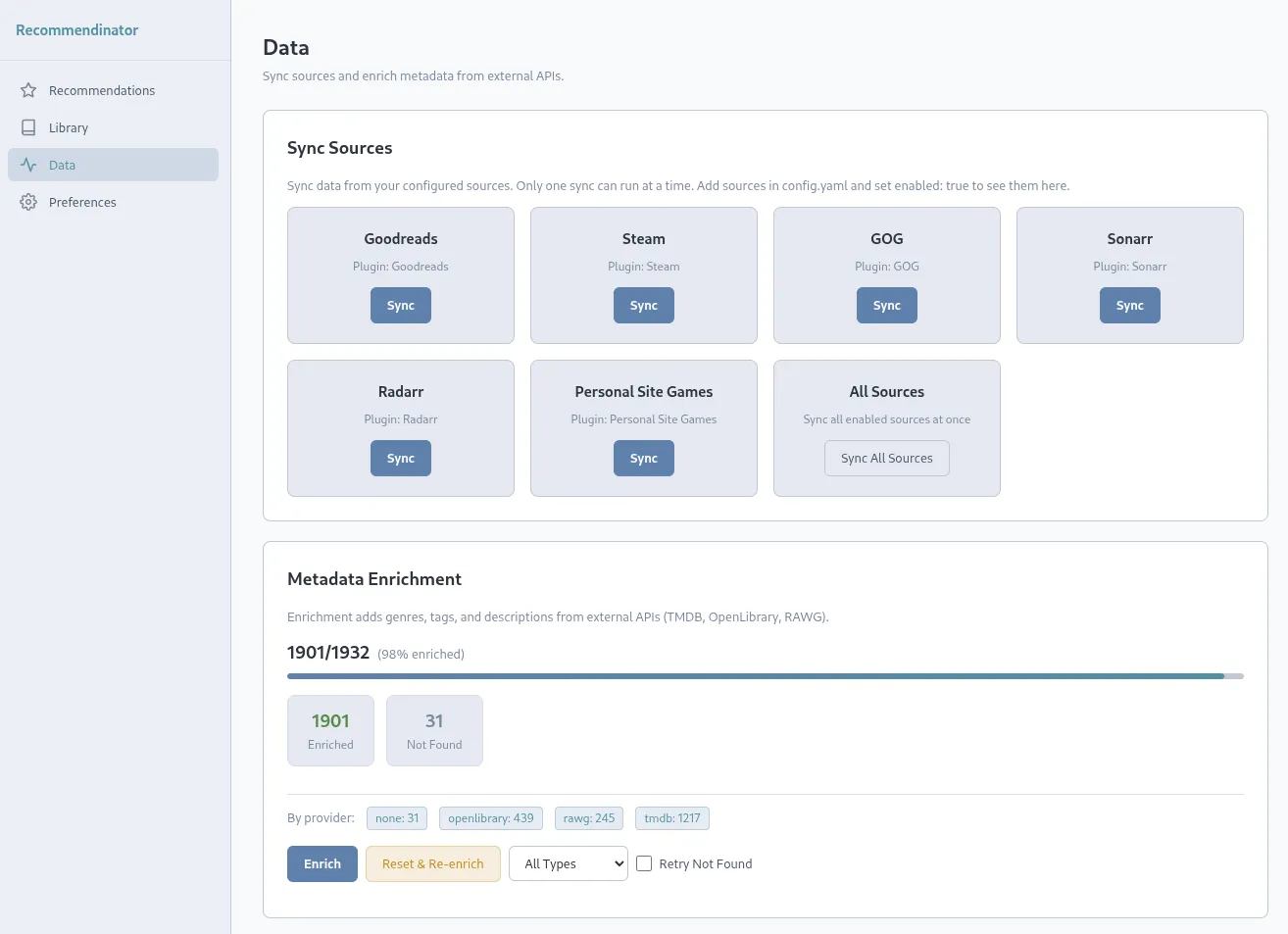Click the Personal Site Games card title
This screenshot has width=1288, height=934.
[644, 392]
